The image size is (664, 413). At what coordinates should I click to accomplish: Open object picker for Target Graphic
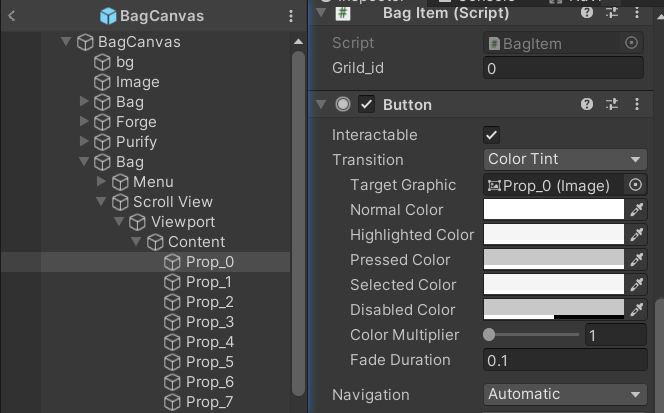(635, 185)
